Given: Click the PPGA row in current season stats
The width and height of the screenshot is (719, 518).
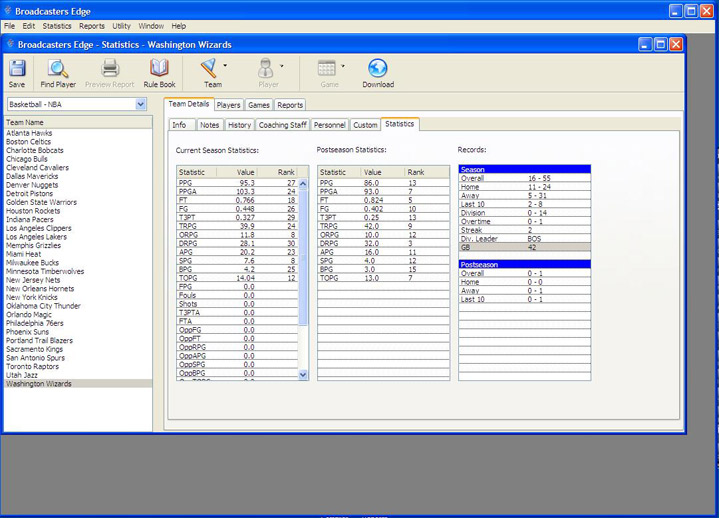Looking at the screenshot, I should click(238, 192).
